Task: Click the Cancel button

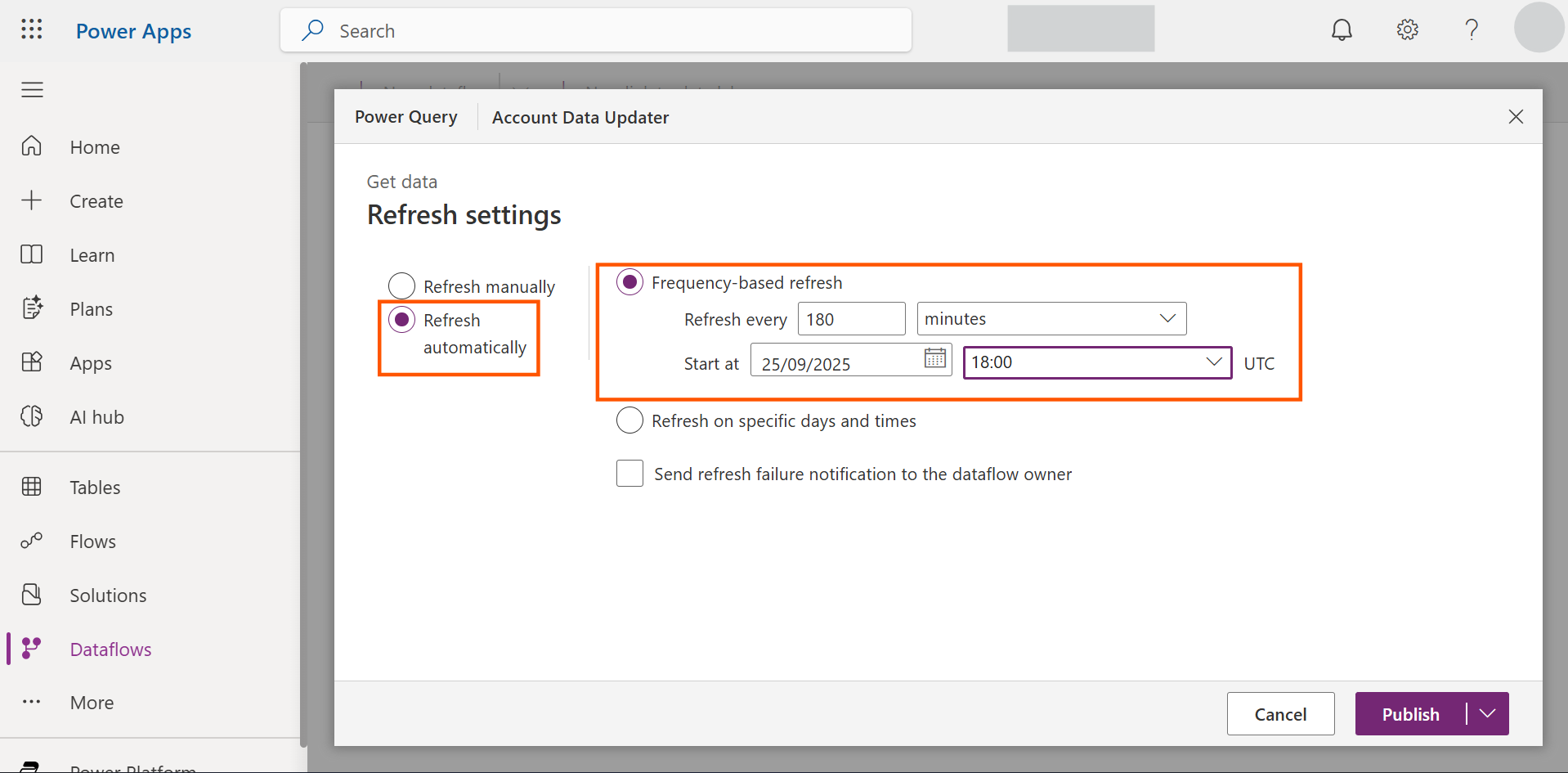Action: [1280, 714]
